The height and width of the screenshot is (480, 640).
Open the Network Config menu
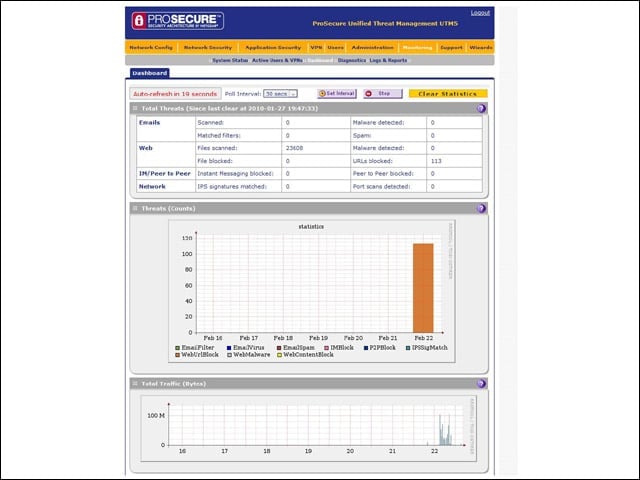[x=151, y=47]
